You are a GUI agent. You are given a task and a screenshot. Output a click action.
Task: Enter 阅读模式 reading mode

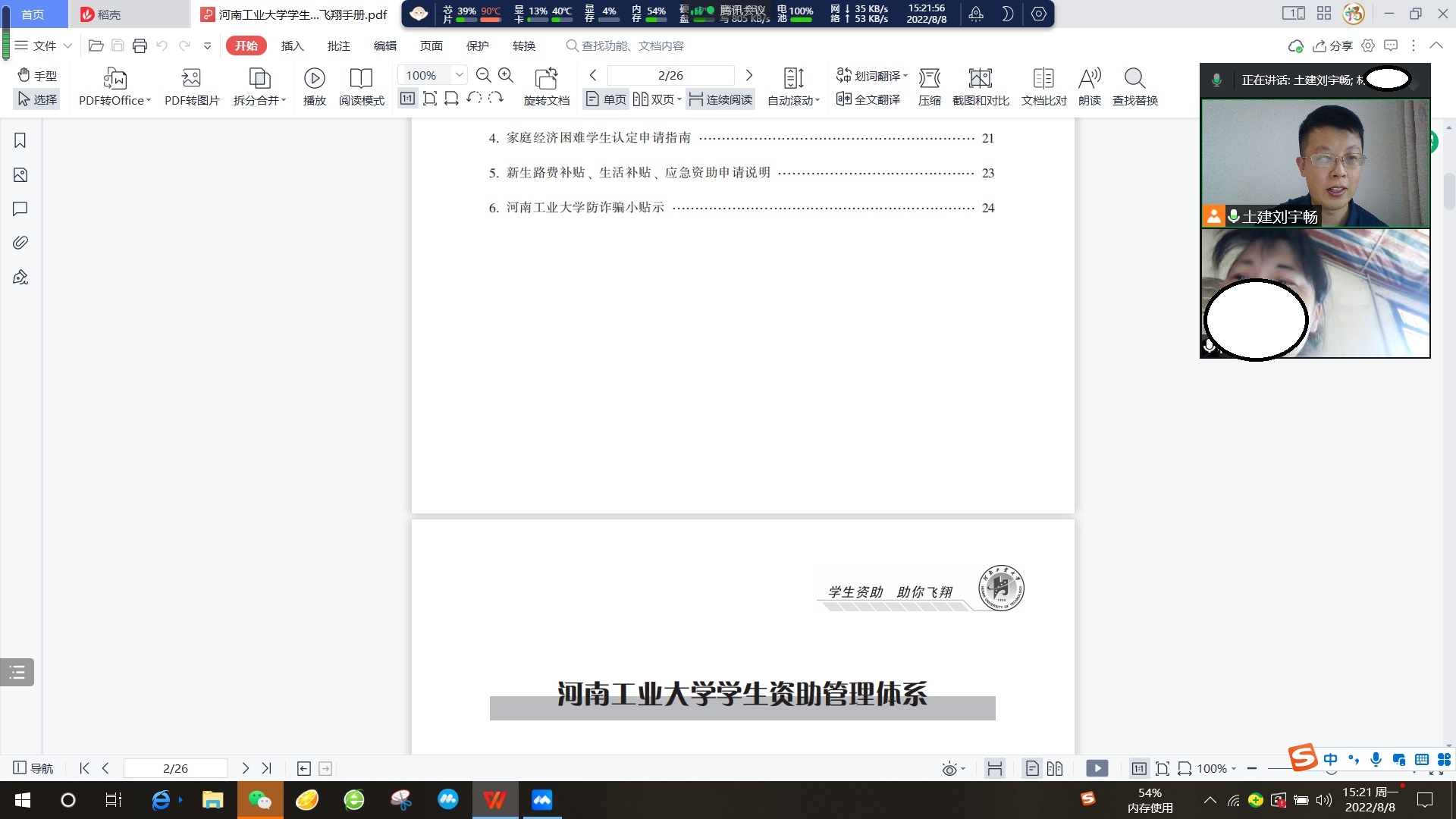(x=361, y=87)
